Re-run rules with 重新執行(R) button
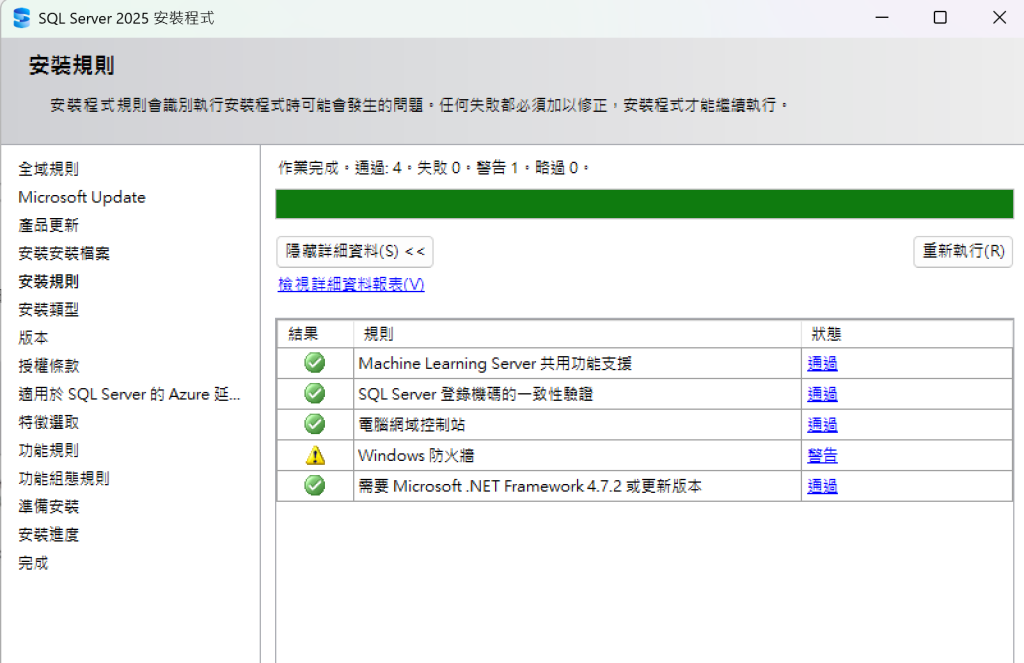Screen dimensions: 1024x663 [x=963, y=251]
